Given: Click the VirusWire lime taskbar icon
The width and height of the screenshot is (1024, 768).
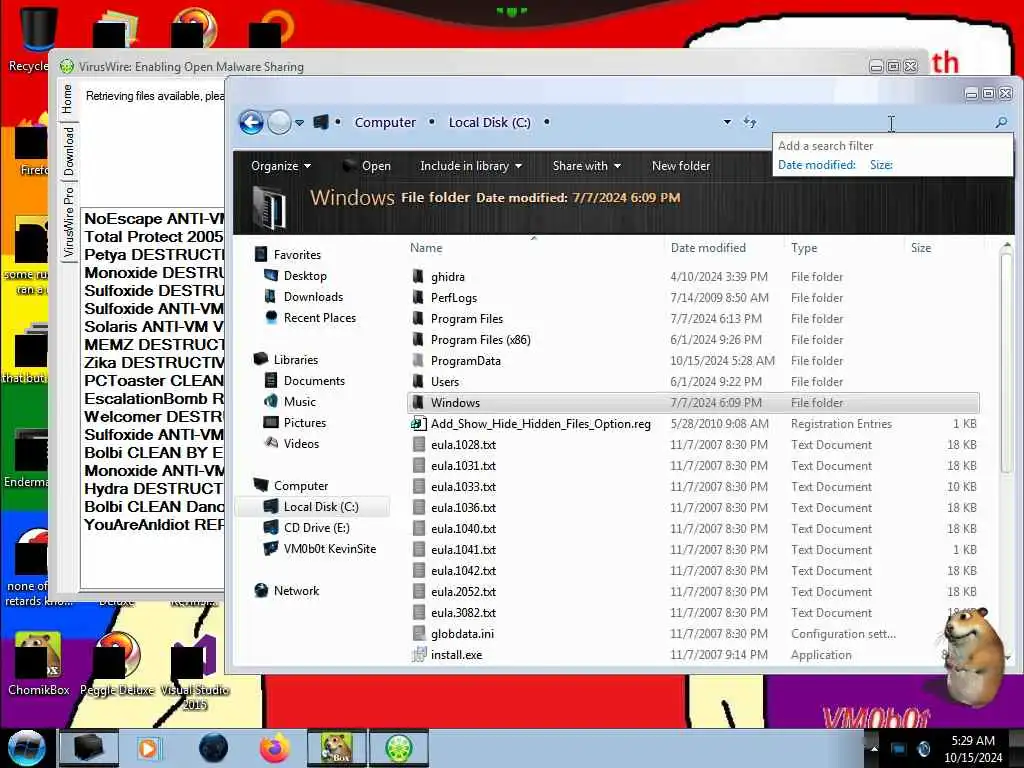Looking at the screenshot, I should coord(399,748).
